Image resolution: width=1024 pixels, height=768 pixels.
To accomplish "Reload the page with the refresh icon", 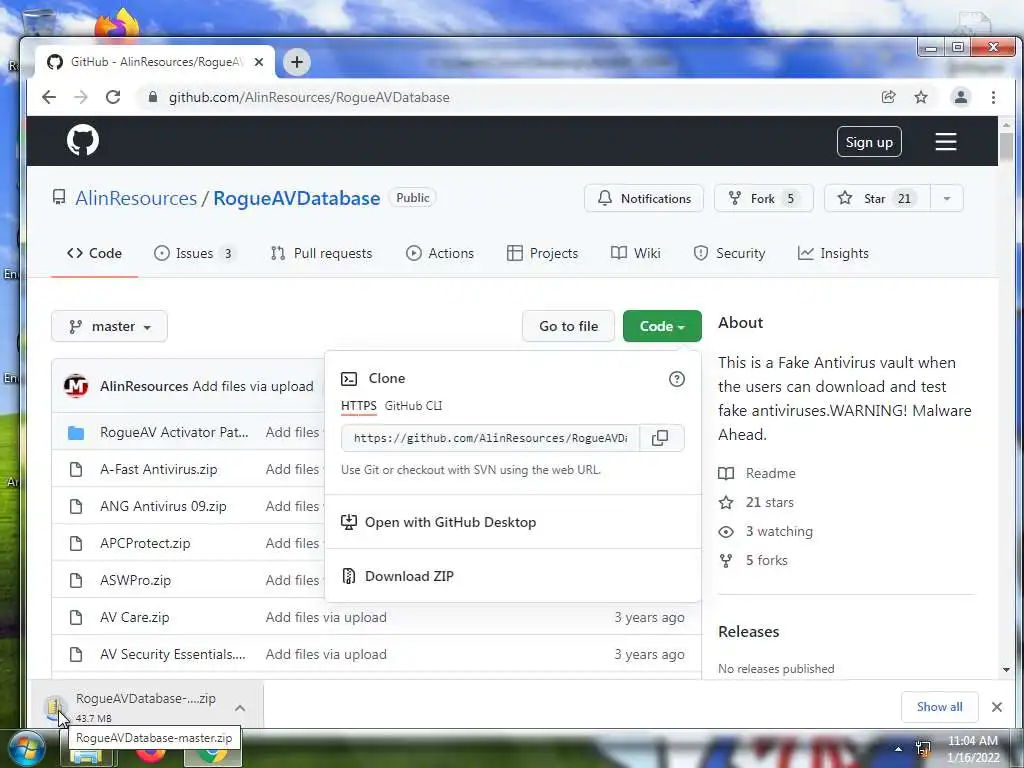I will tap(113, 97).
